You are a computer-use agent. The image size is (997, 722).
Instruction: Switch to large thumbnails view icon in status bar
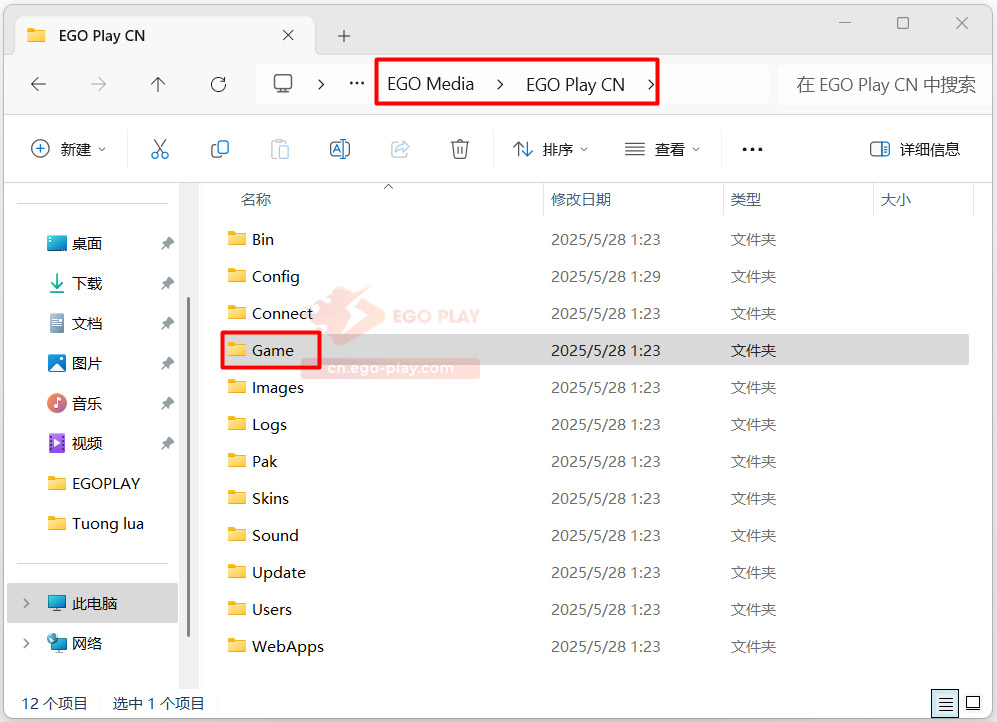tap(973, 704)
